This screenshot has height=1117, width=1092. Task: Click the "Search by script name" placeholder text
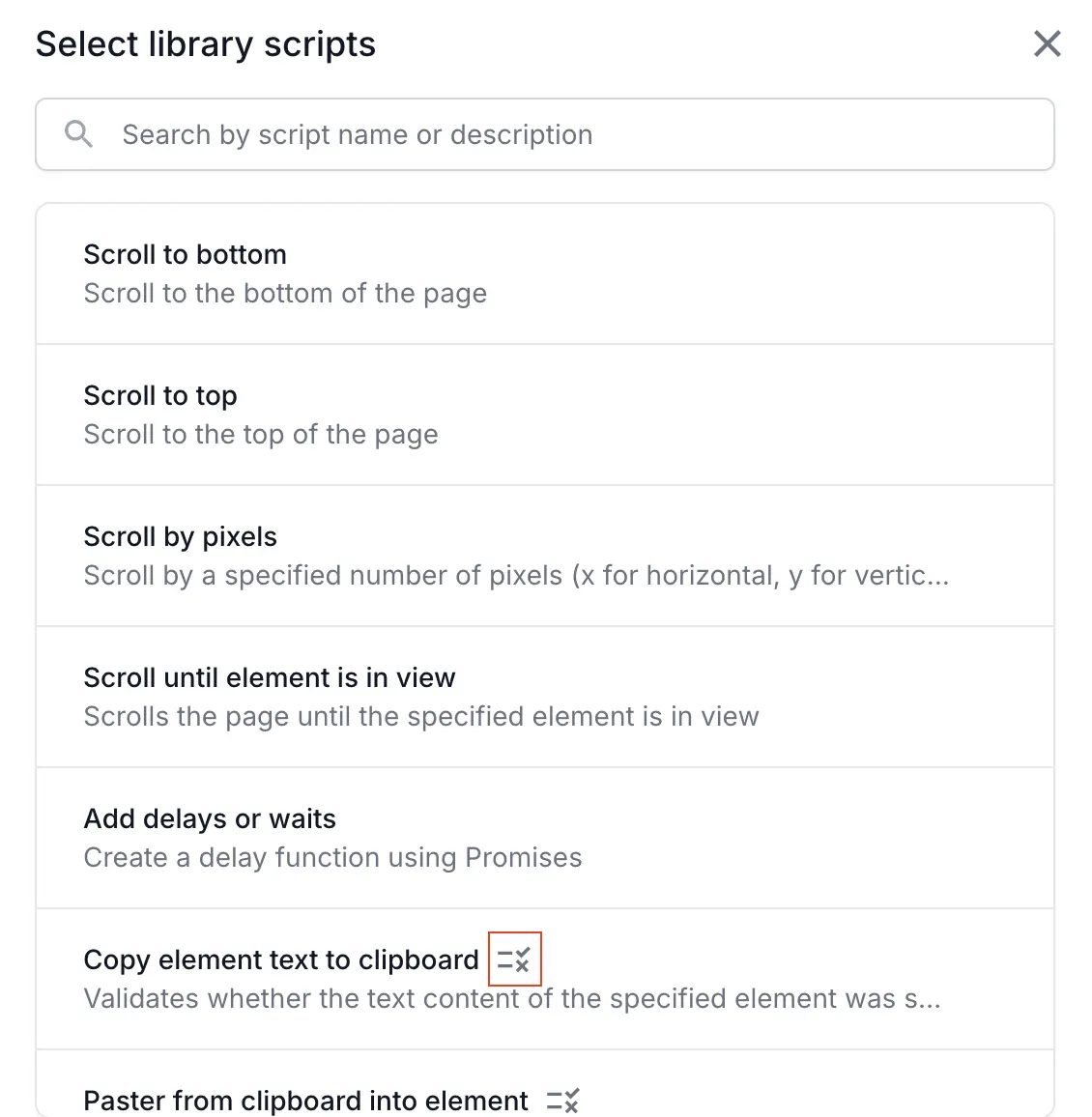(357, 135)
